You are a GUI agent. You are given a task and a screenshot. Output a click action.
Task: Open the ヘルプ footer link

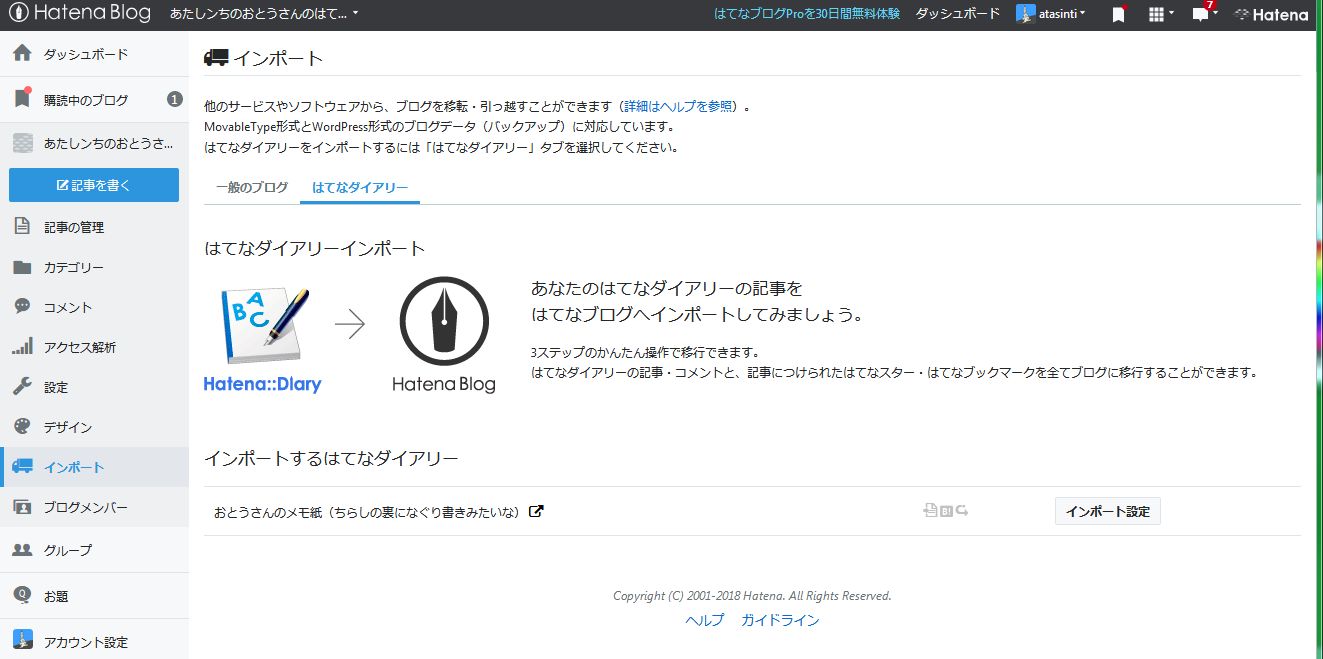704,620
